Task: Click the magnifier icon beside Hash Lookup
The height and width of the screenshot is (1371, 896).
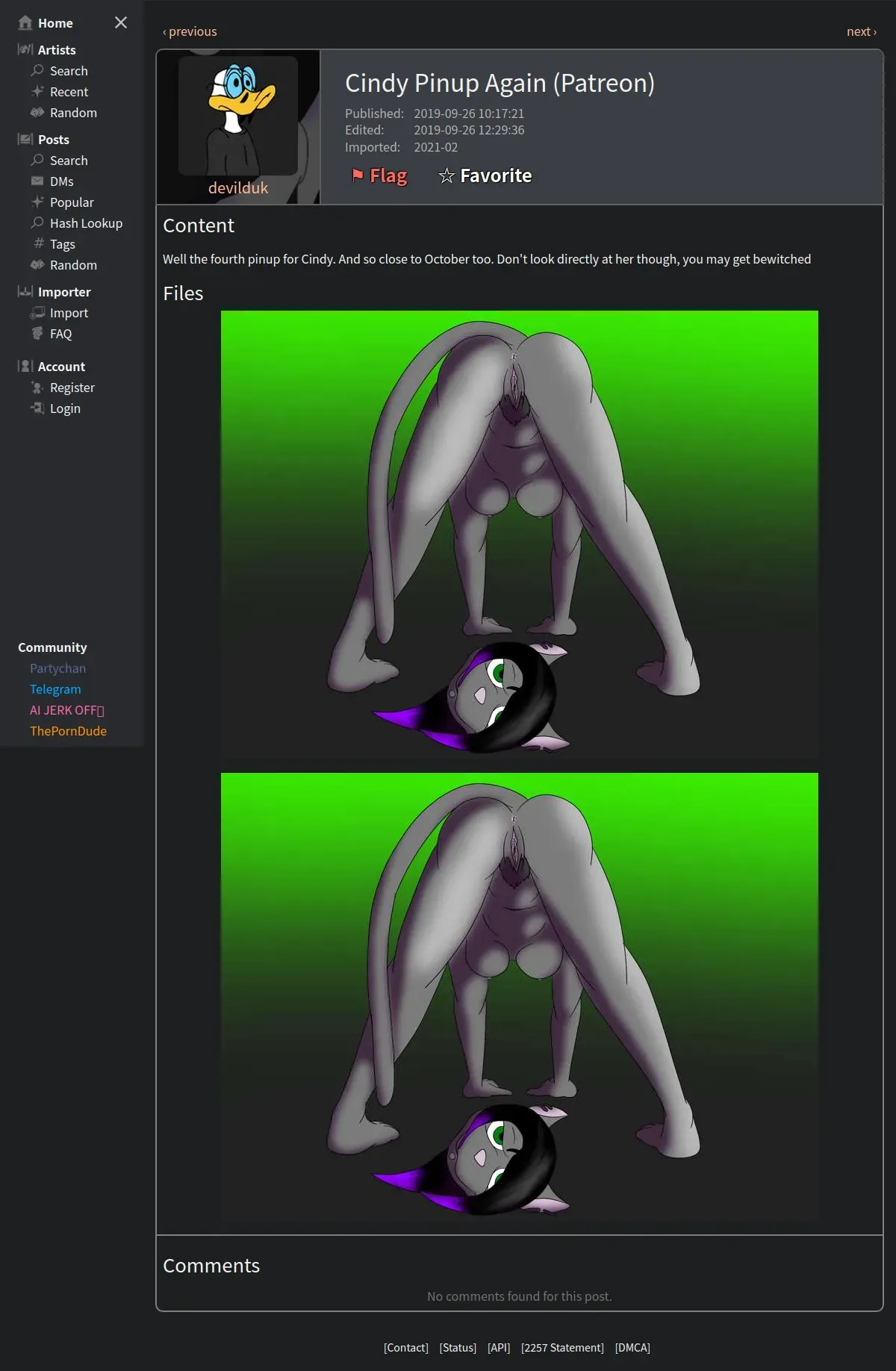Action: [x=37, y=223]
